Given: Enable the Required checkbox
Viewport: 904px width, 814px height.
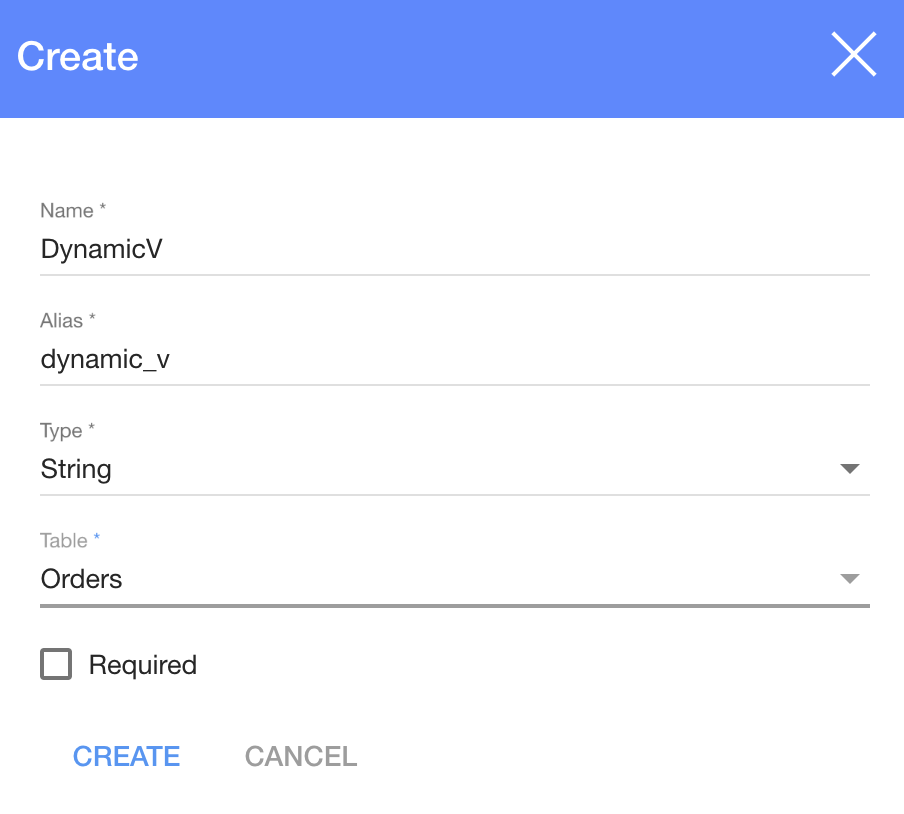Looking at the screenshot, I should click(56, 664).
